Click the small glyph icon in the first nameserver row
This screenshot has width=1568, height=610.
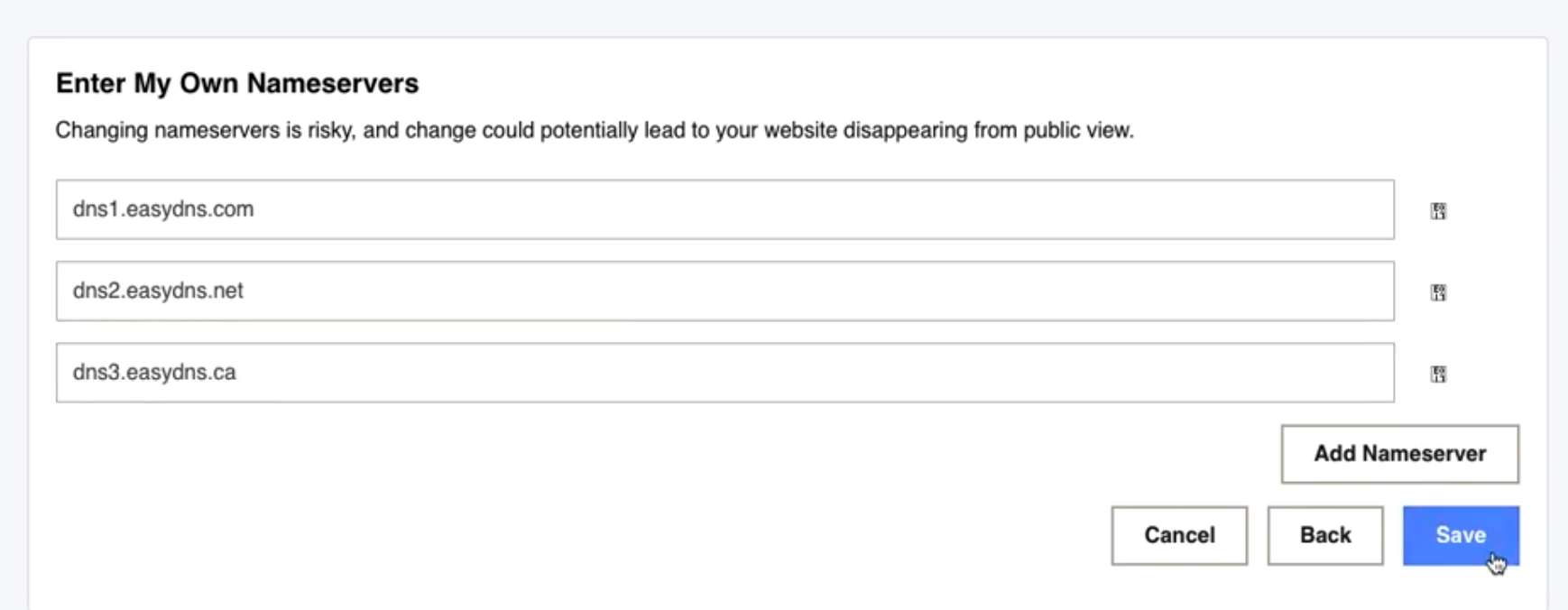pos(1438,211)
